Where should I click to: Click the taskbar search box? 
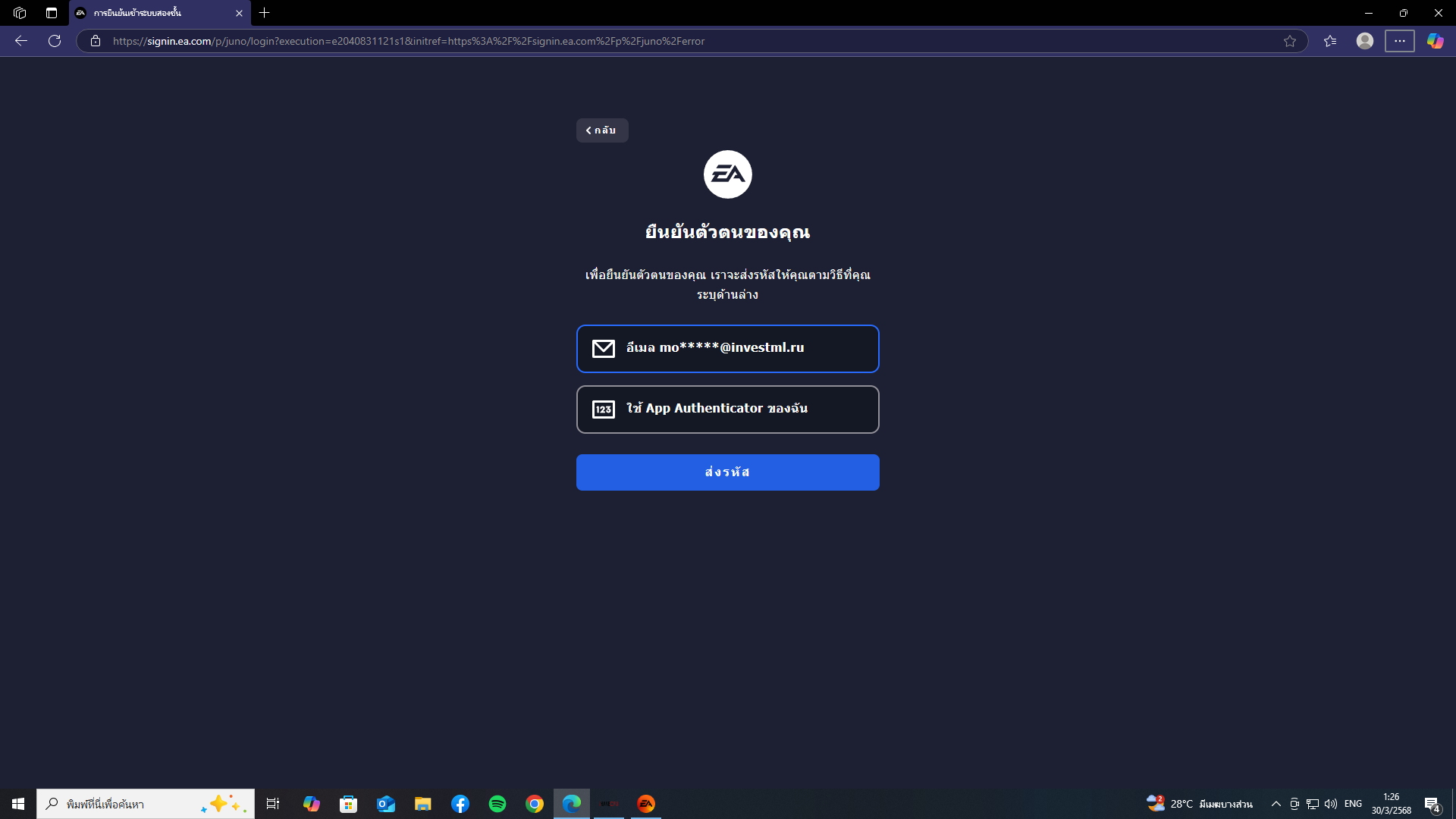pyautogui.click(x=146, y=804)
